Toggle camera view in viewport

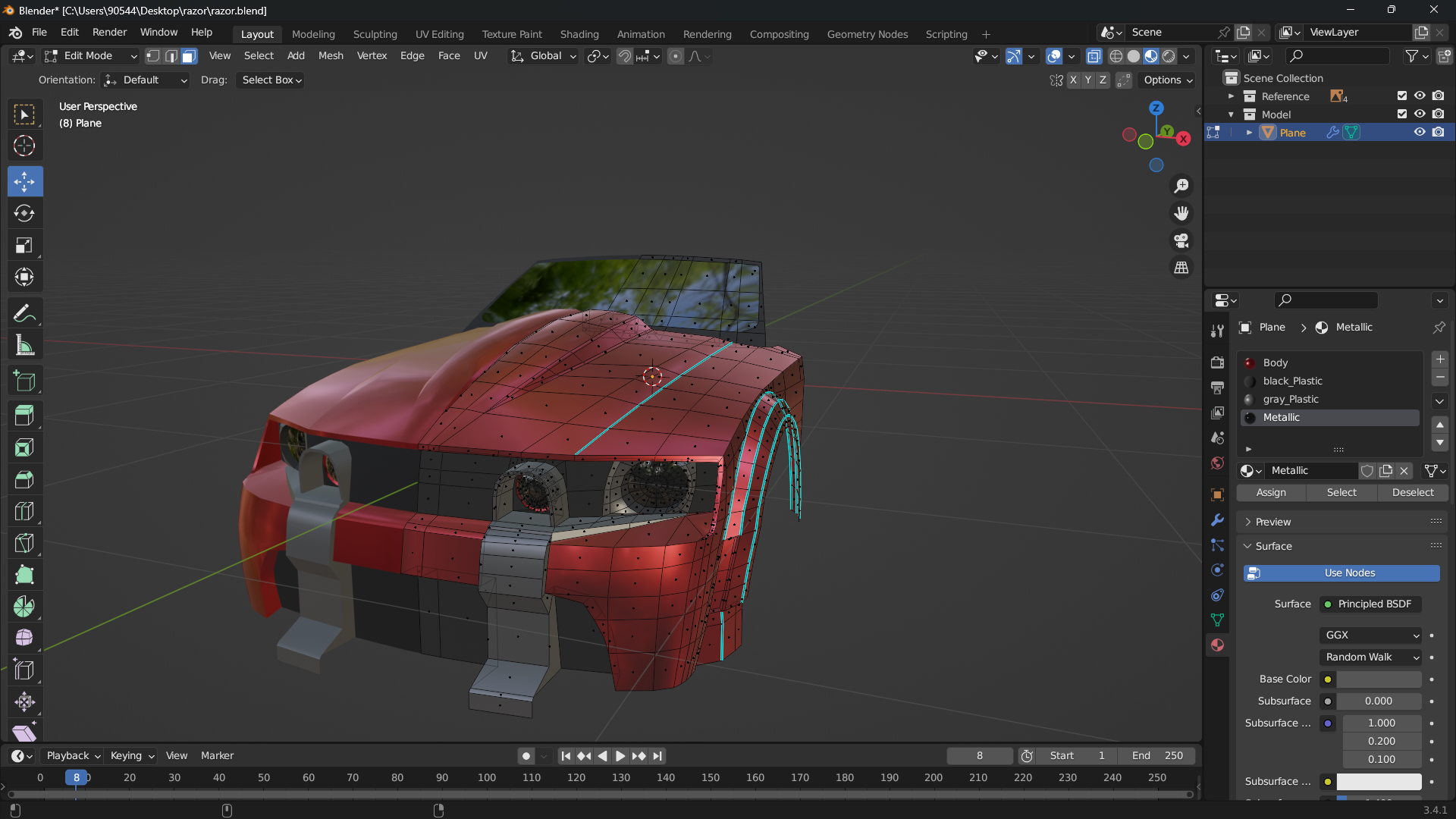coord(1181,240)
